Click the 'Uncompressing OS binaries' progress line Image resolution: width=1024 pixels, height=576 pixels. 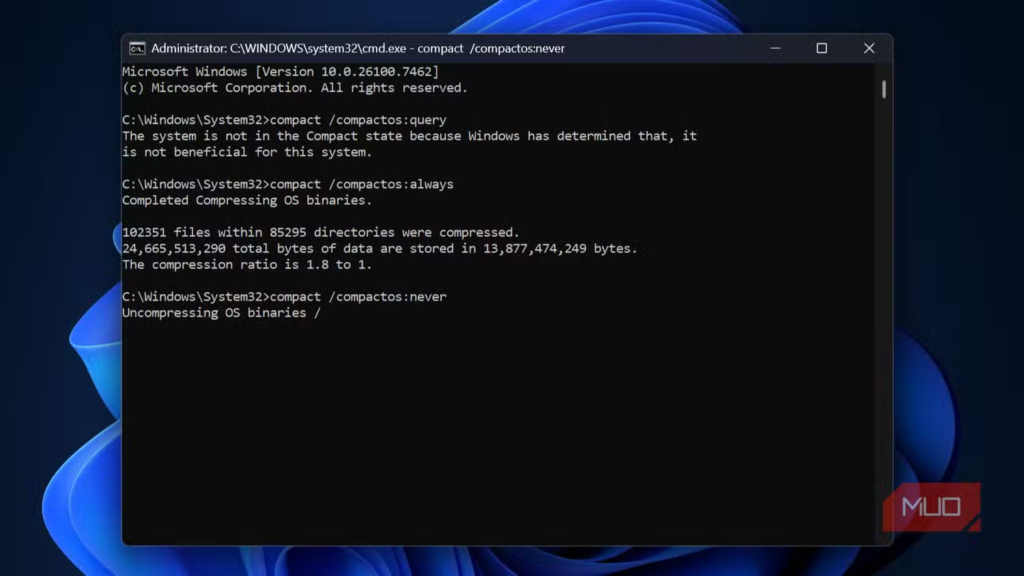221,313
